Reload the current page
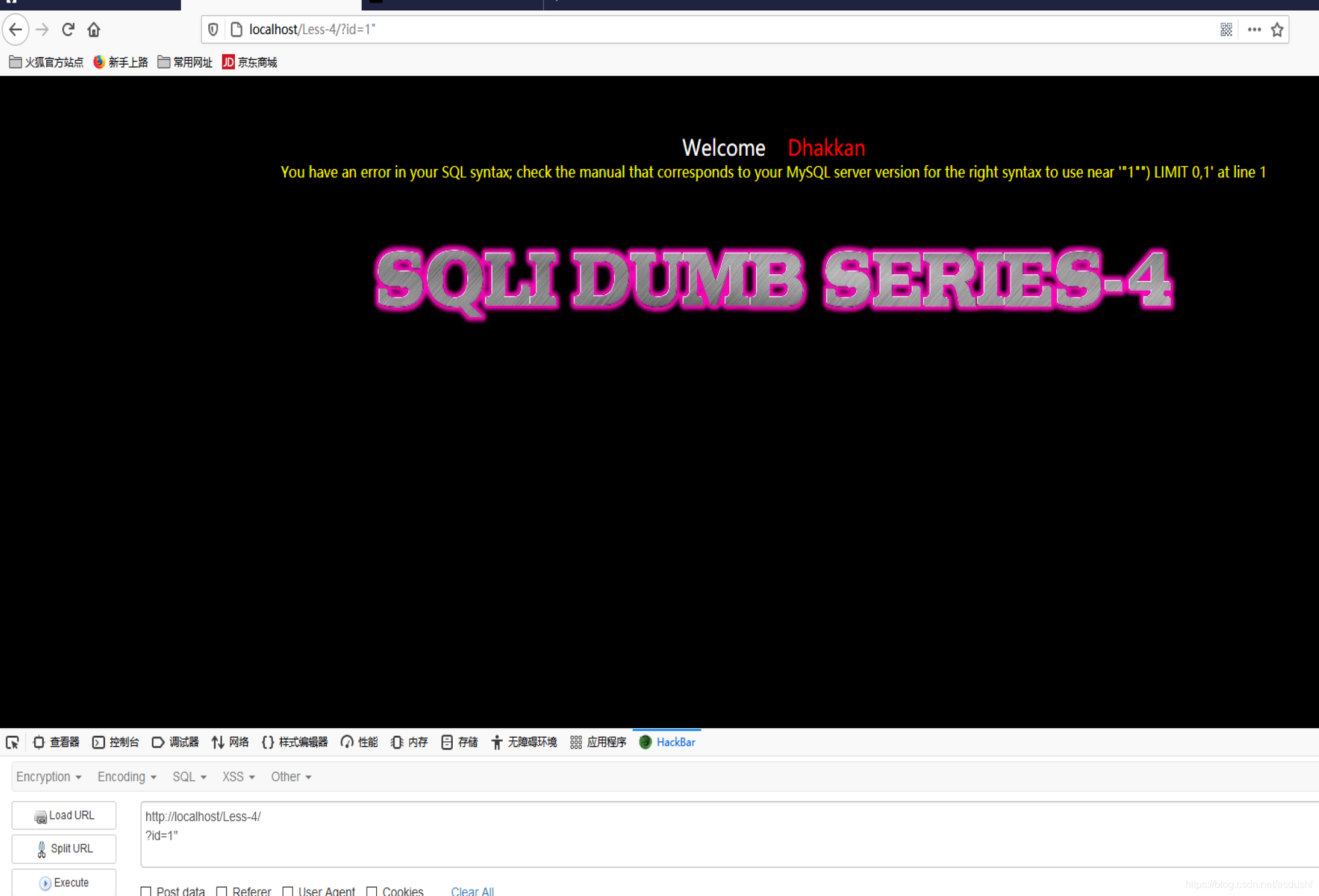Screen dimensions: 1319x896 (x=68, y=30)
